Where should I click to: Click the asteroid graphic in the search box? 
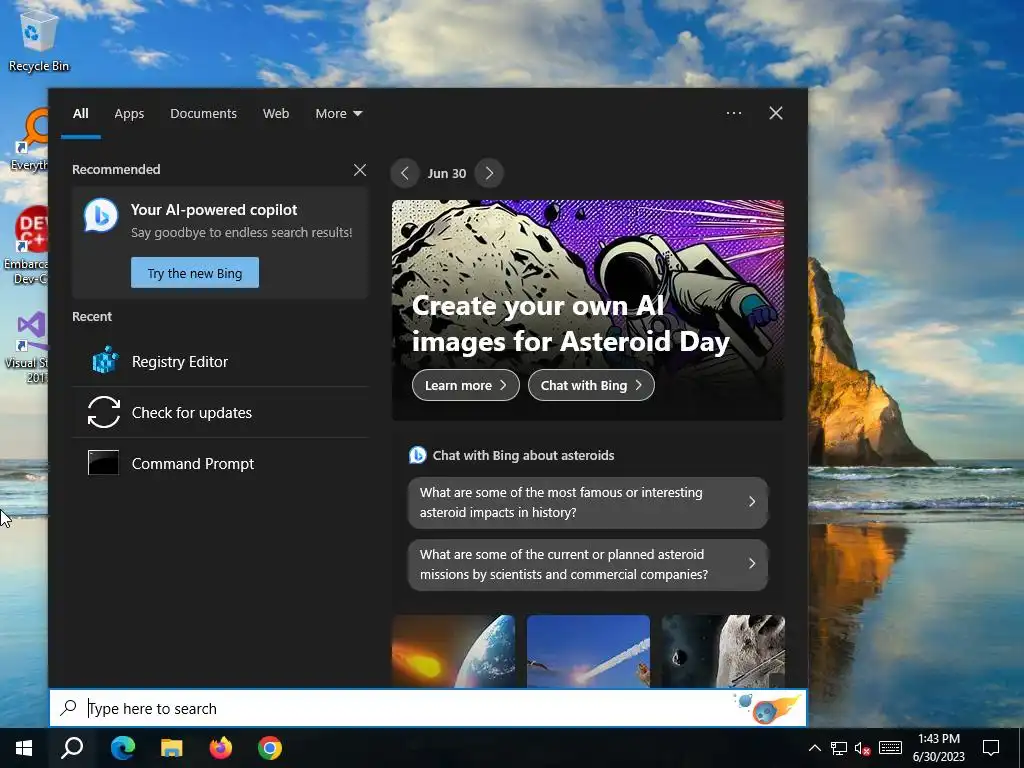(767, 708)
